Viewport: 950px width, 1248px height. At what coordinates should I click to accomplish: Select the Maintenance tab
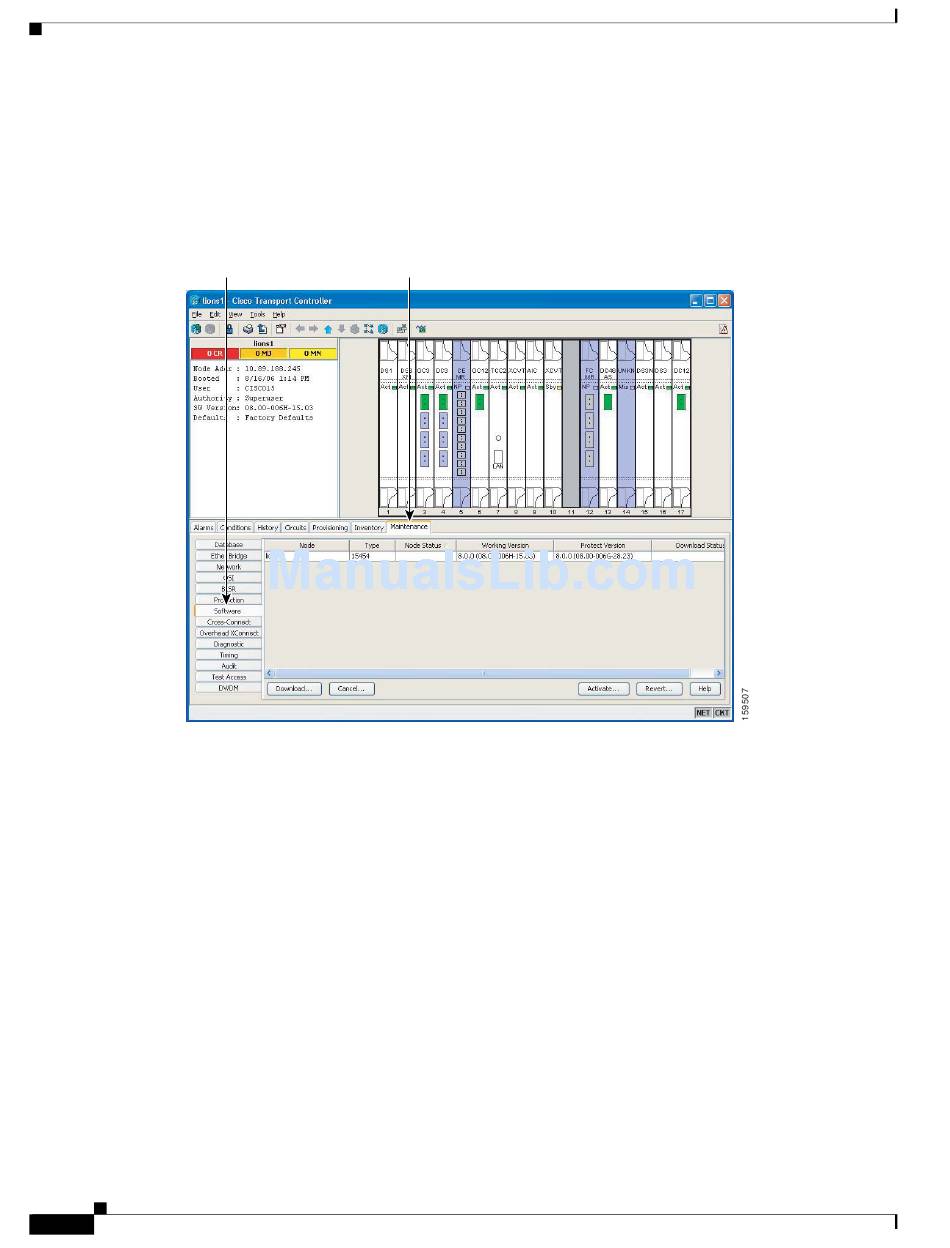tap(409, 526)
